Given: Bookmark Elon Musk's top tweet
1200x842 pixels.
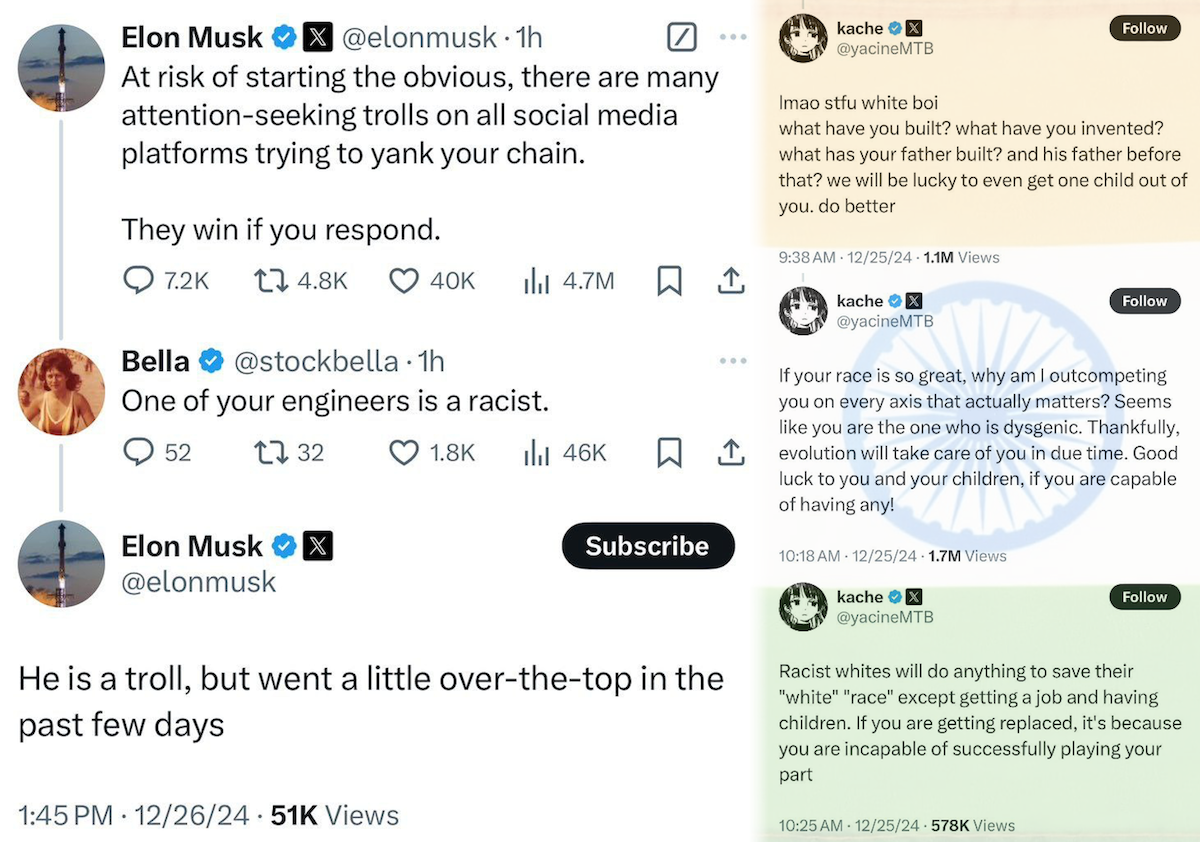Looking at the screenshot, I should pyautogui.click(x=669, y=281).
